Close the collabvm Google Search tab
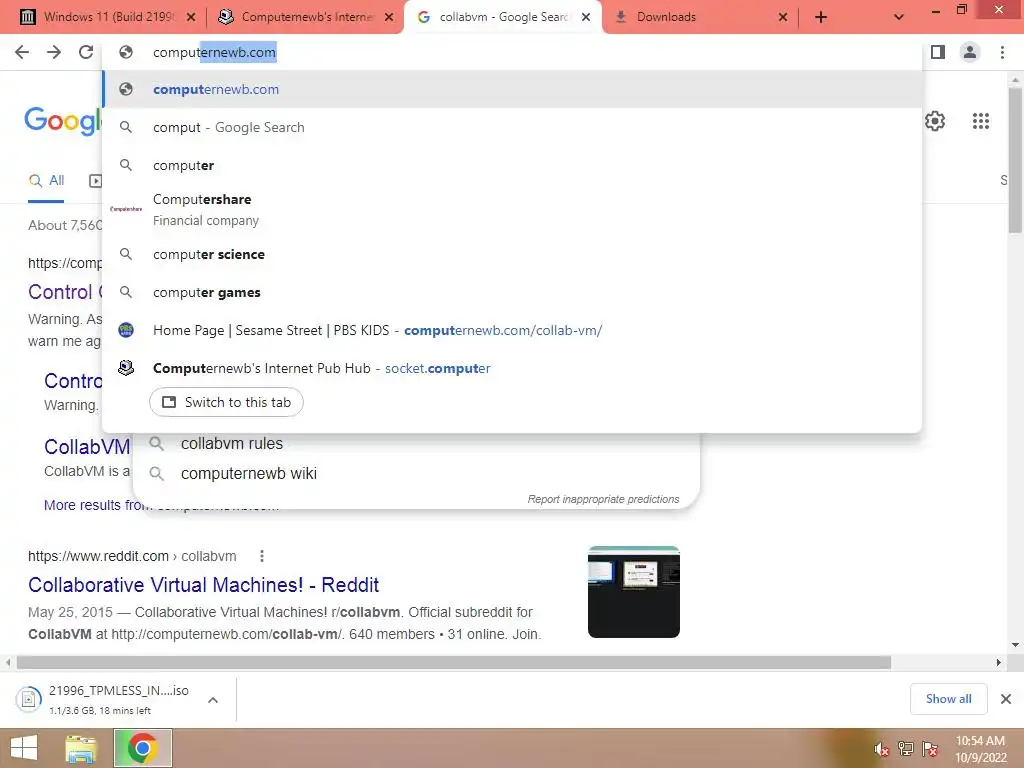The image size is (1024, 768). tap(586, 18)
